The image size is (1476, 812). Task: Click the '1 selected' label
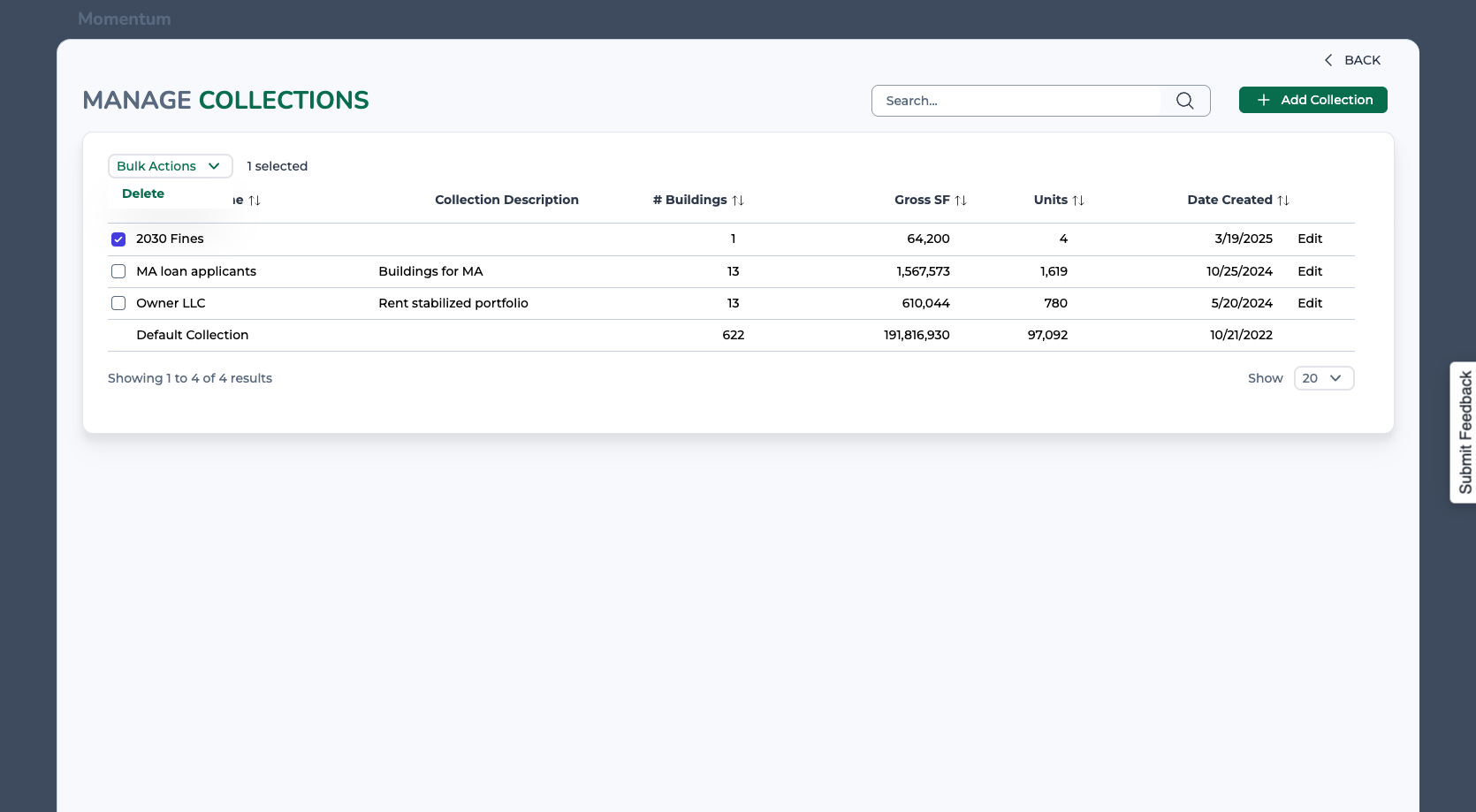(x=278, y=166)
